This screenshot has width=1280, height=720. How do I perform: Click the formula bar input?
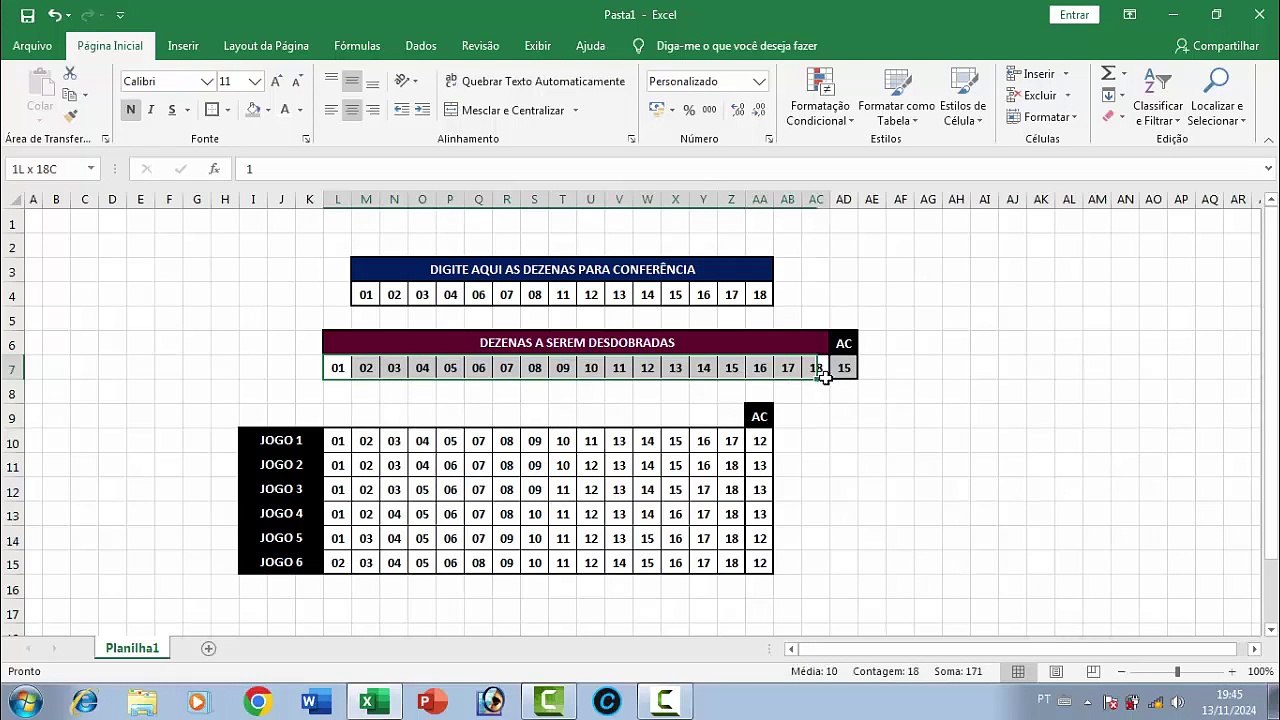[x=750, y=169]
